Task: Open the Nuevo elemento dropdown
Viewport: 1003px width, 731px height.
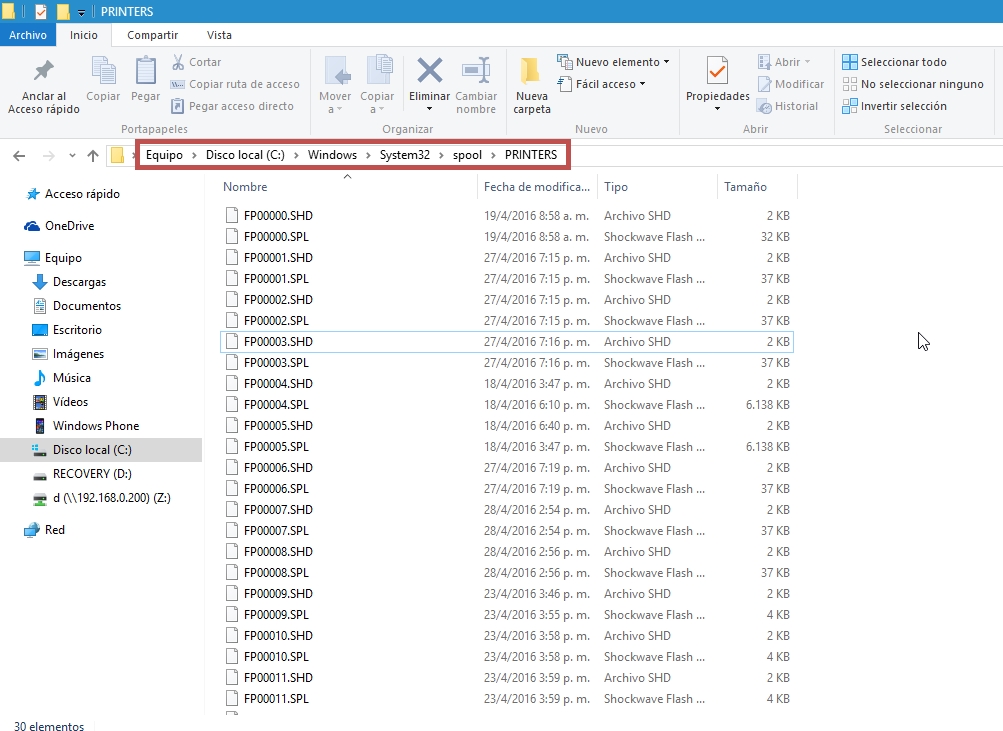Action: click(613, 62)
